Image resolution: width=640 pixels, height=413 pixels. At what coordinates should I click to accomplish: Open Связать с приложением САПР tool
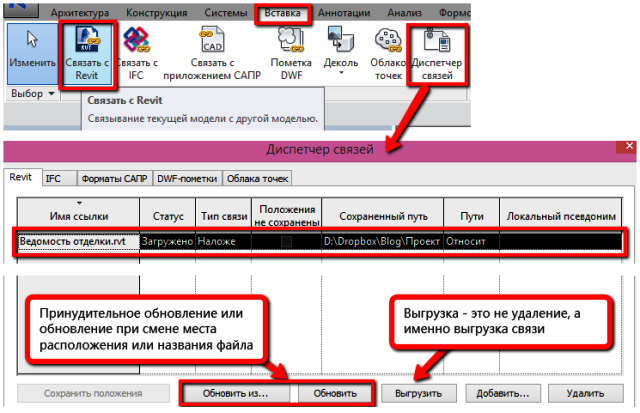point(212,53)
